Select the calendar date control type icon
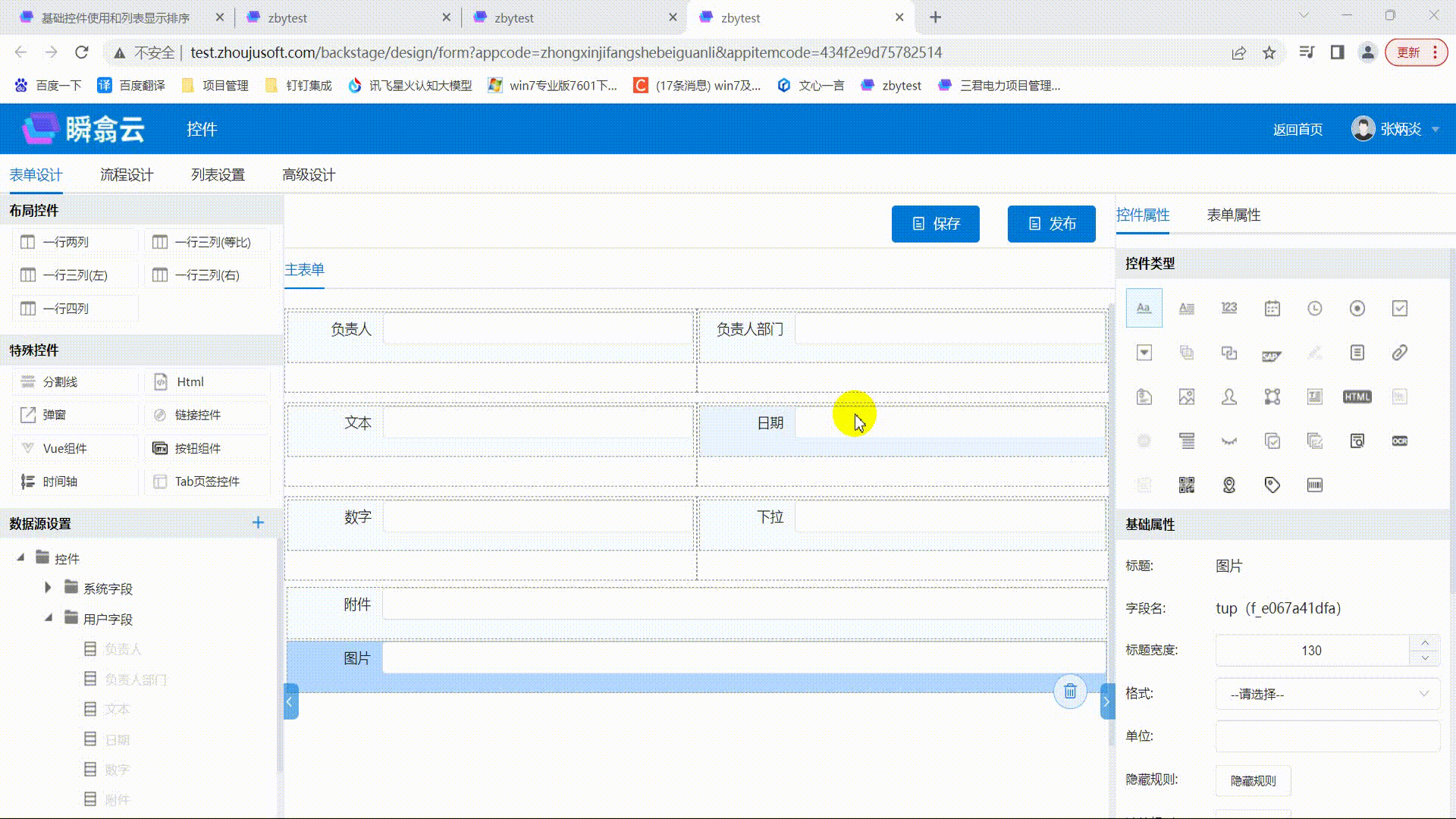This screenshot has width=1456, height=819. pos(1272,308)
